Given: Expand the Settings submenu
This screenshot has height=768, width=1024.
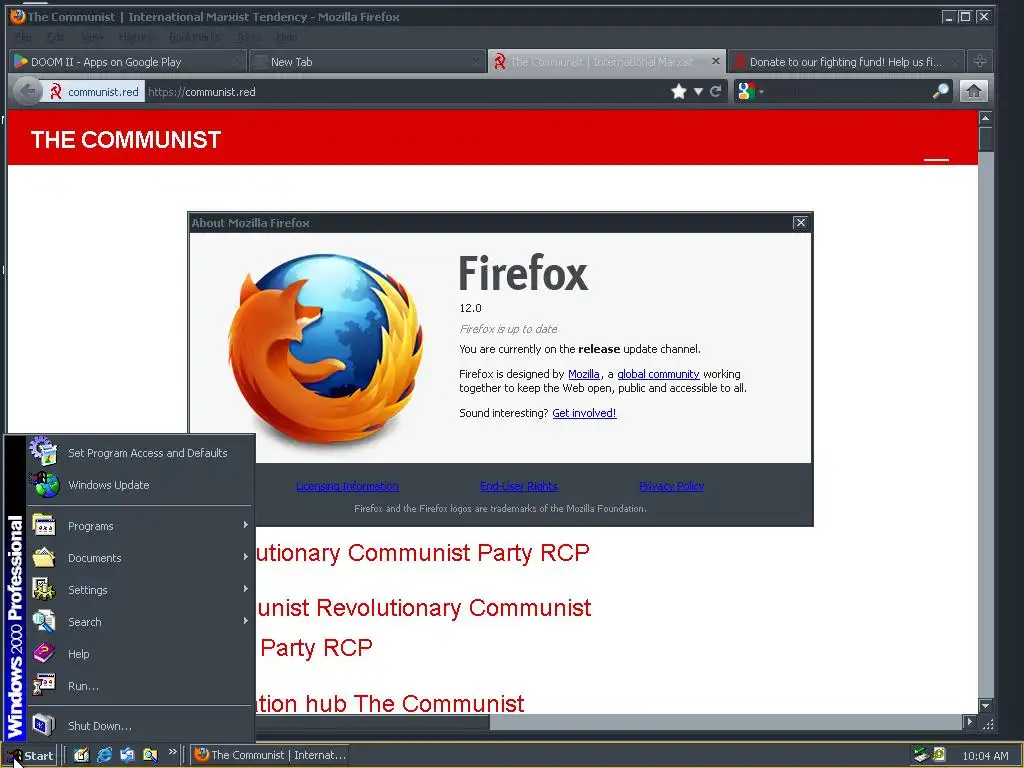Looking at the screenshot, I should click(140, 590).
